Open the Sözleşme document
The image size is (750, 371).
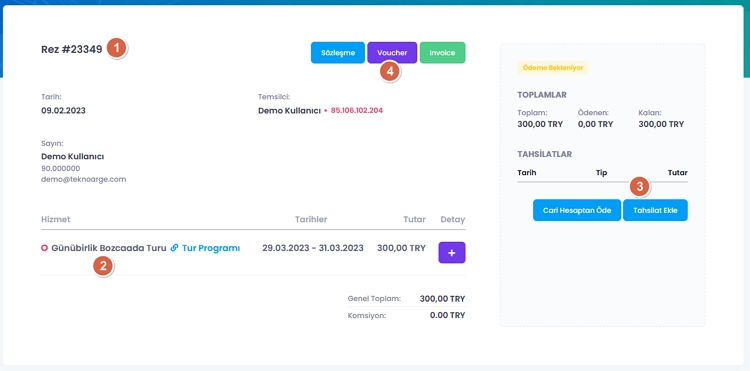[338, 53]
